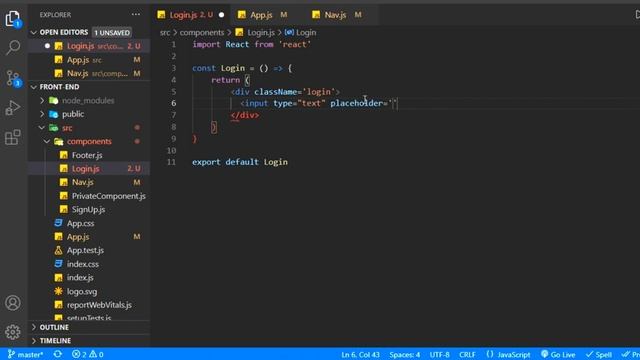640x360 pixels.
Task: Collapse the Open Editors section
Action: click(x=34, y=32)
